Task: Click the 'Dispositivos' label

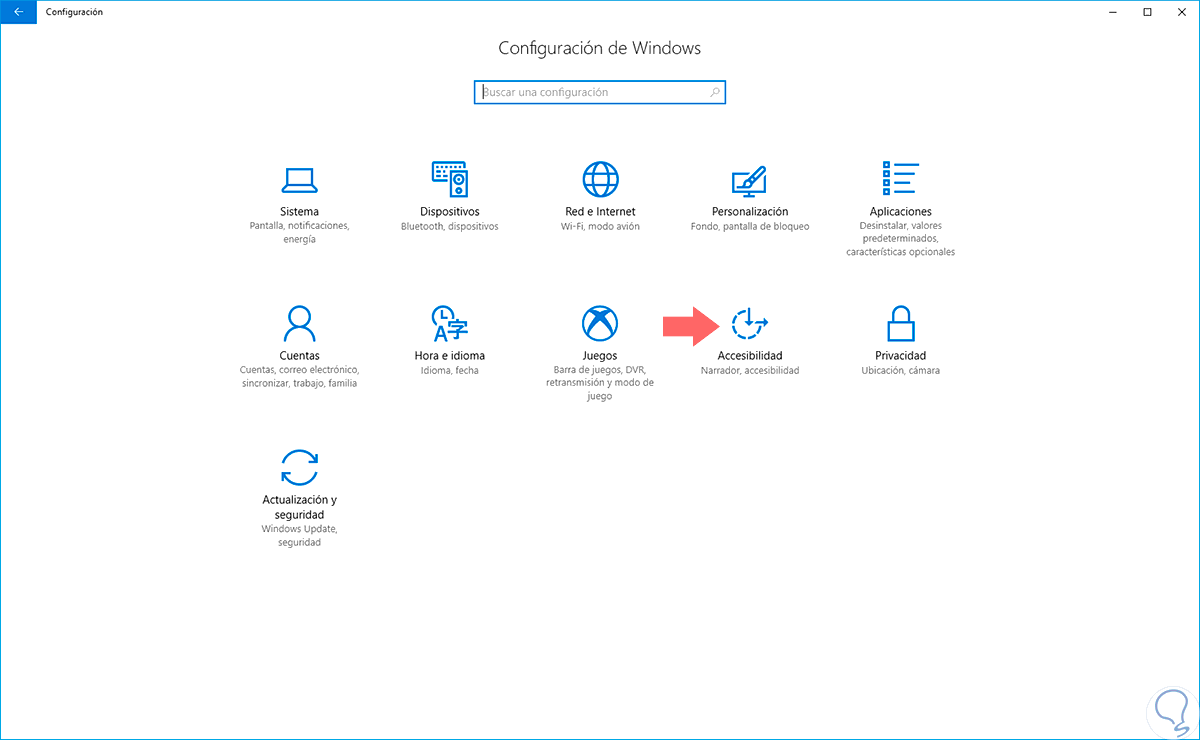Action: (x=450, y=212)
